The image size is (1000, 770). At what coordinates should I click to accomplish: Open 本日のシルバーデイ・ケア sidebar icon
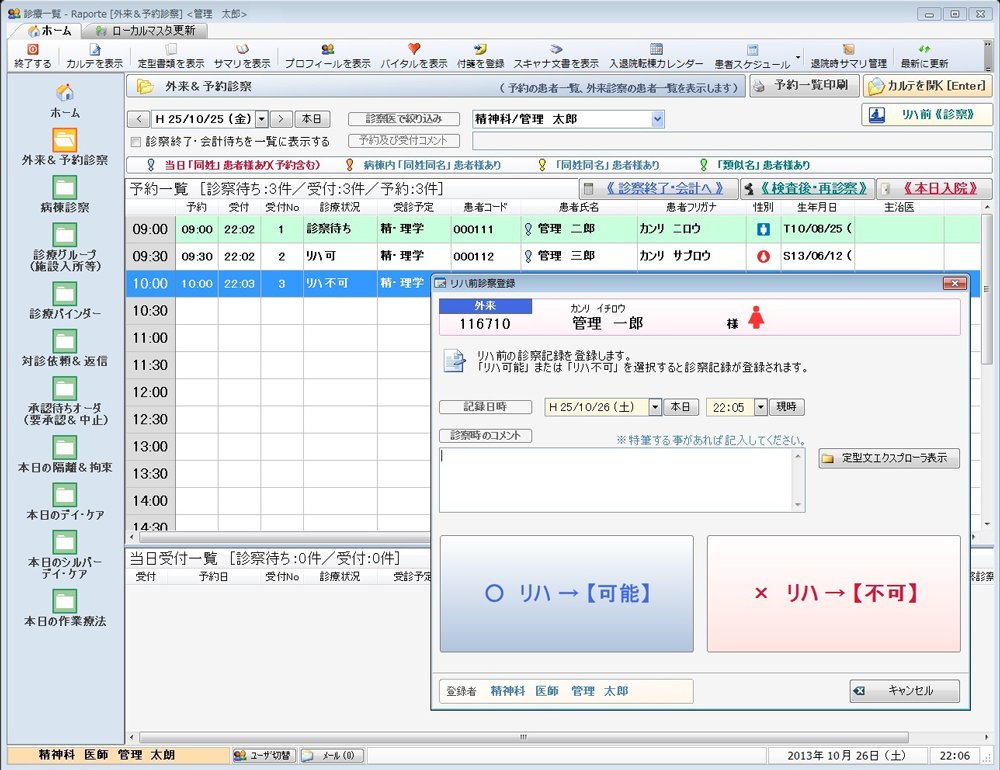tap(64, 542)
